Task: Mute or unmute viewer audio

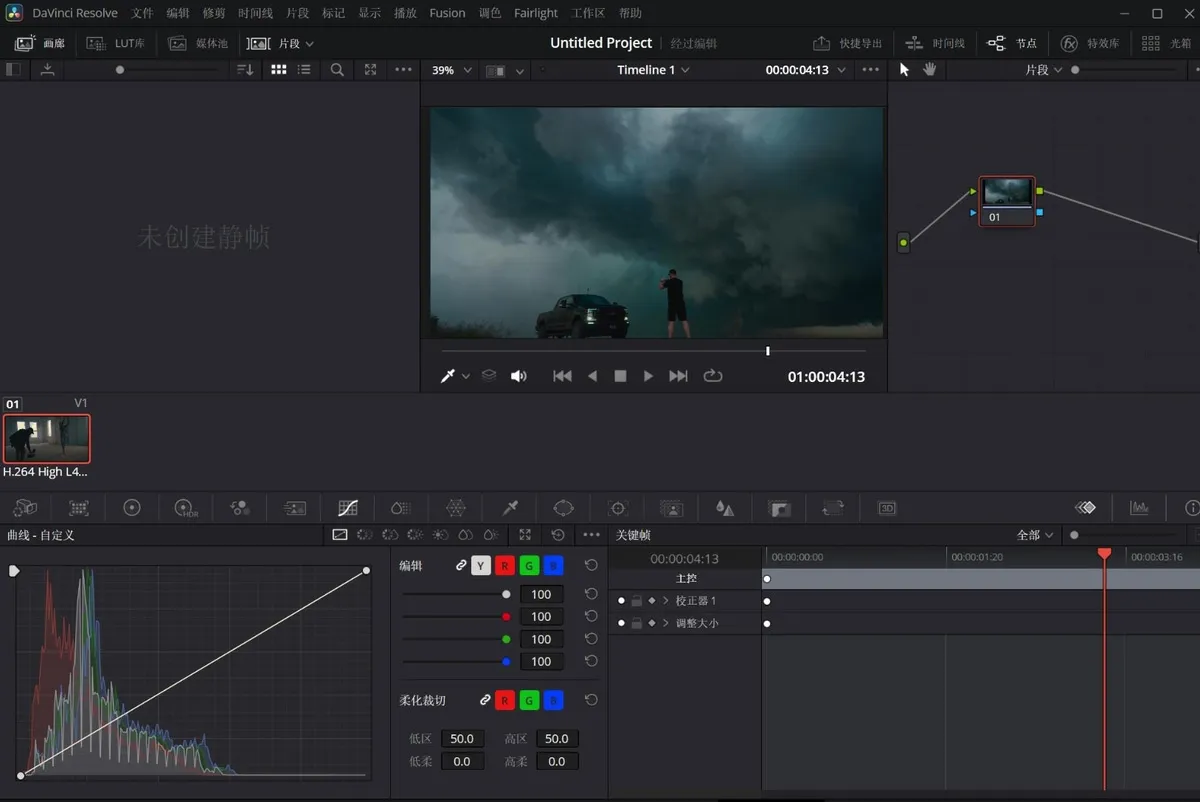Action: click(x=518, y=376)
